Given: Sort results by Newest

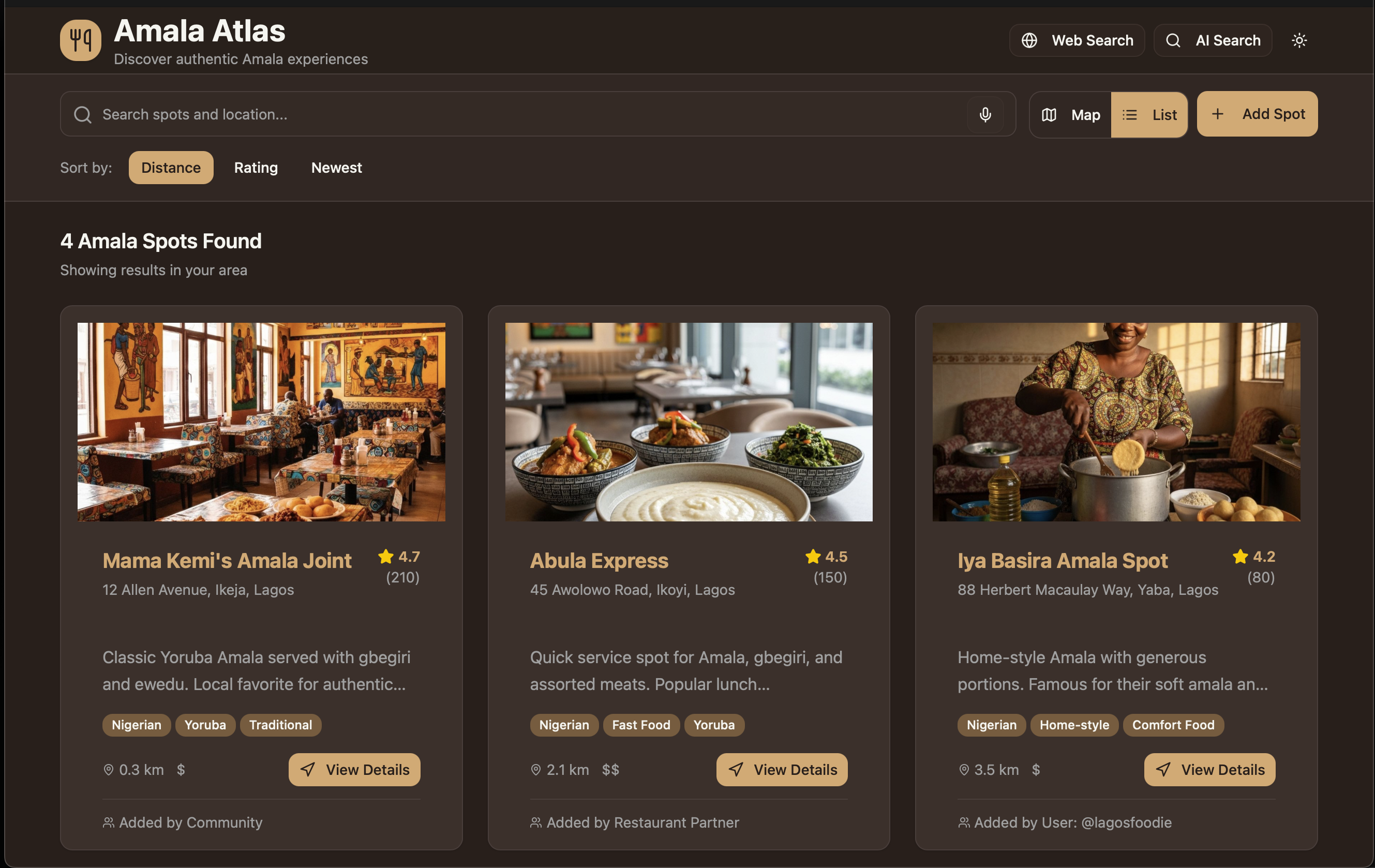Looking at the screenshot, I should [336, 168].
